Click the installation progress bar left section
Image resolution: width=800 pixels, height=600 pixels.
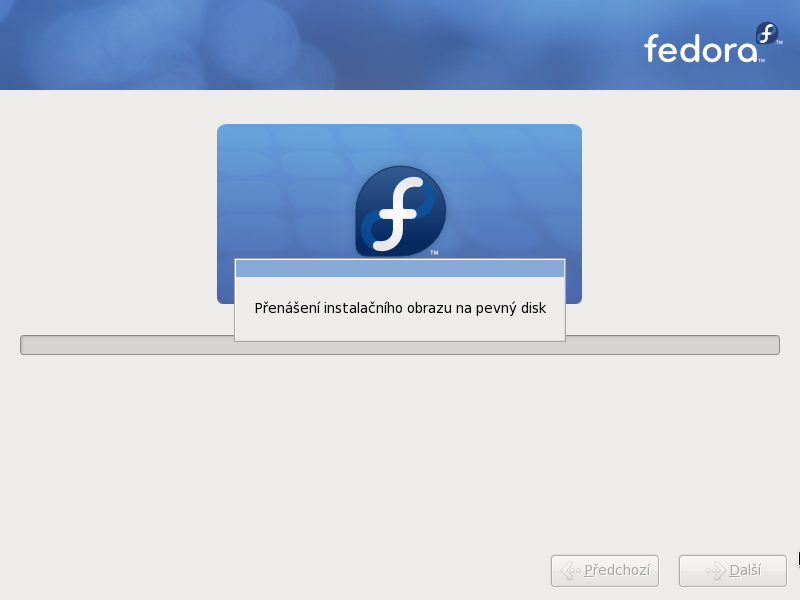coord(127,345)
